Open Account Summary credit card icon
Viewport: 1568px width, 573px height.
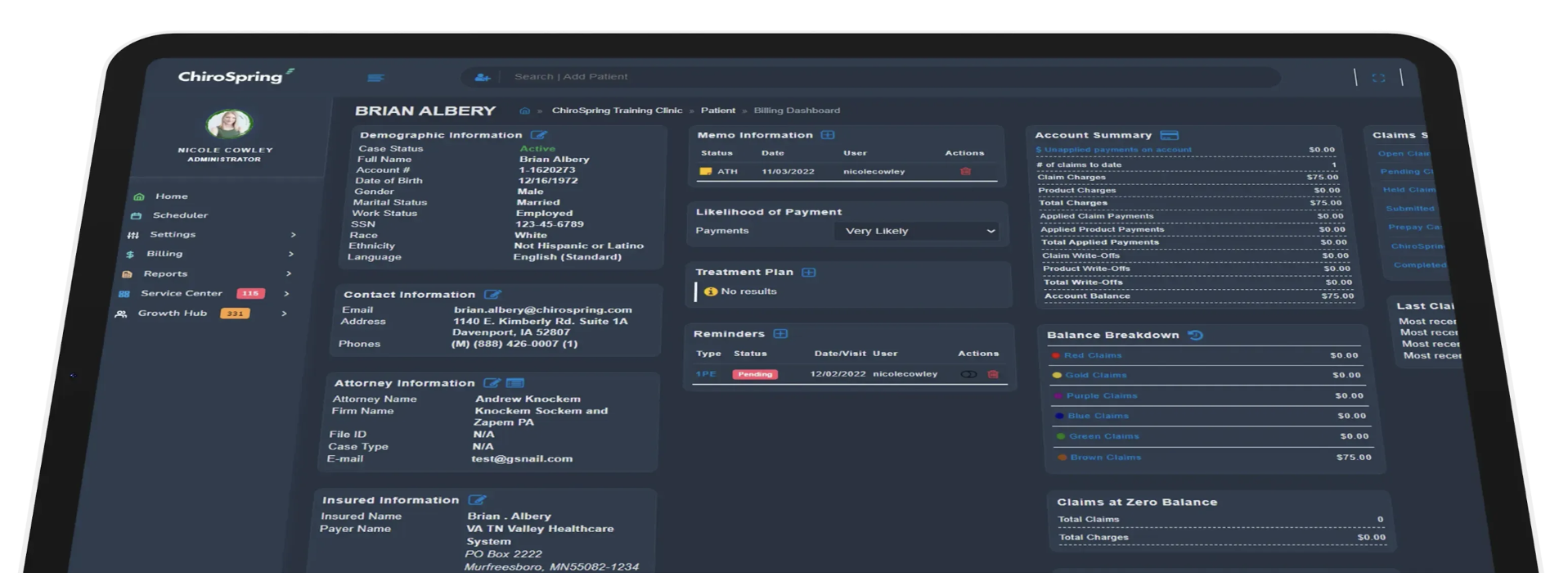[x=1169, y=135]
